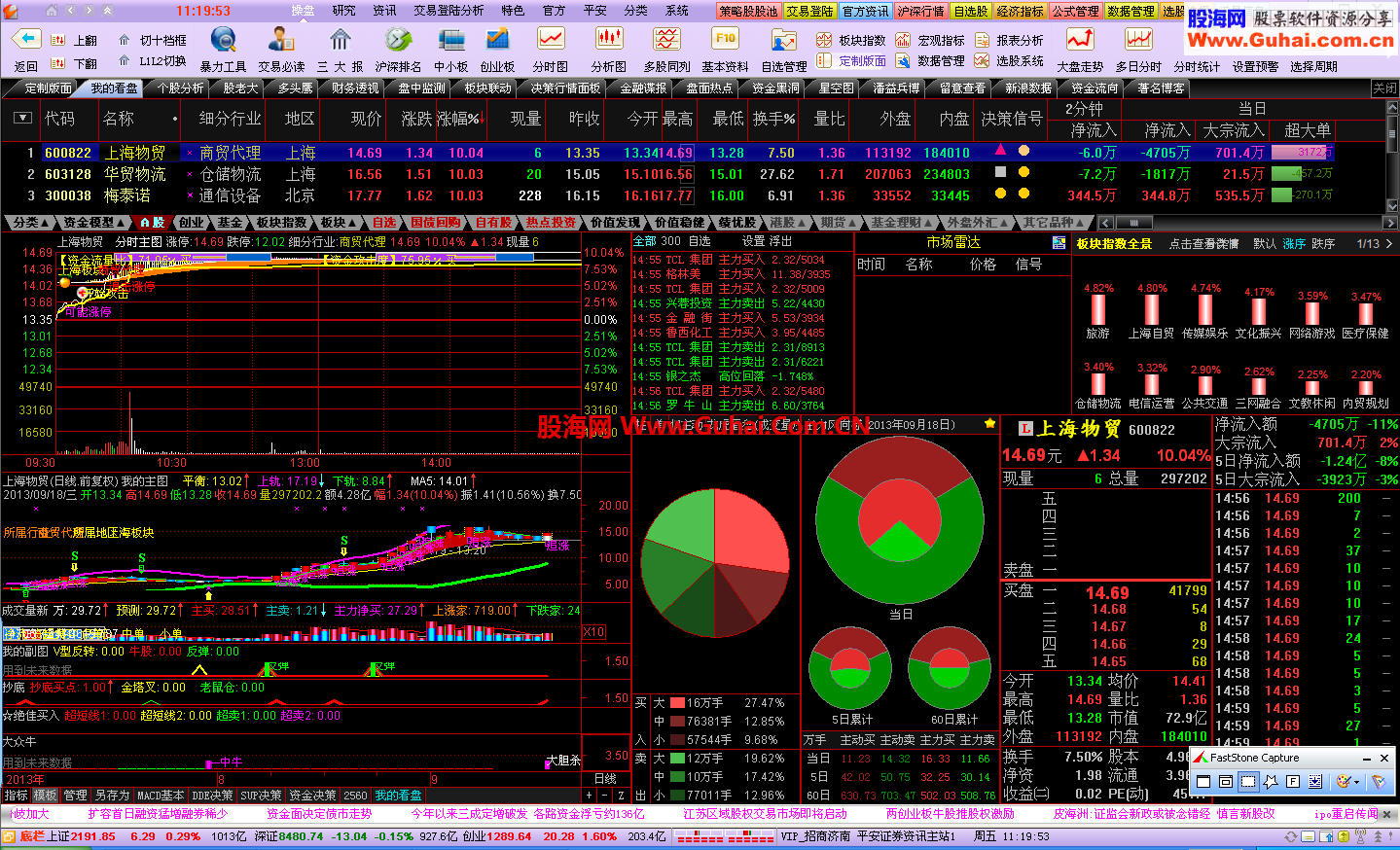Switch to the 星空图 tab

pos(836,88)
